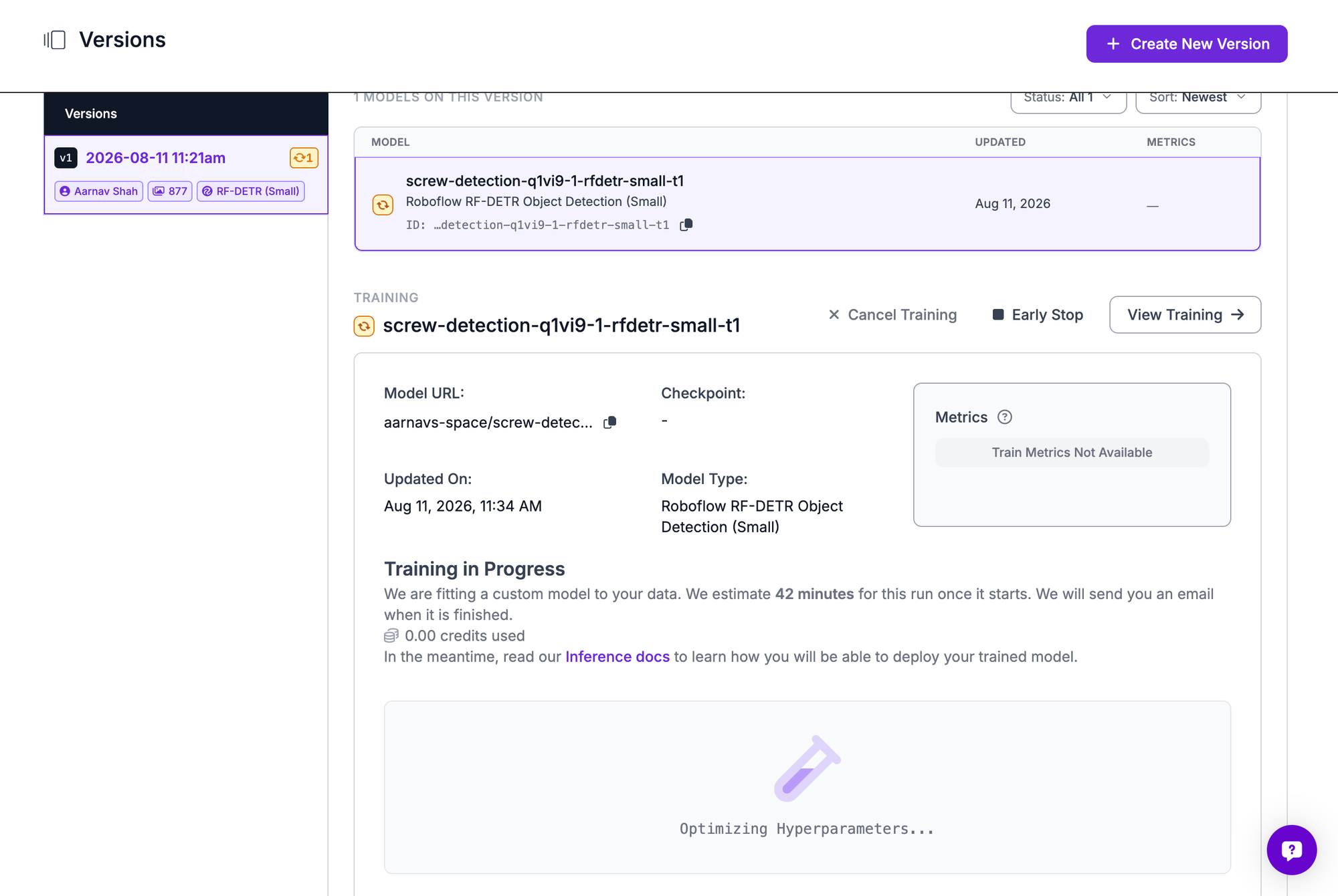The width and height of the screenshot is (1338, 896).
Task: Click the RF-DETR (Small) model tag
Action: [x=251, y=191]
